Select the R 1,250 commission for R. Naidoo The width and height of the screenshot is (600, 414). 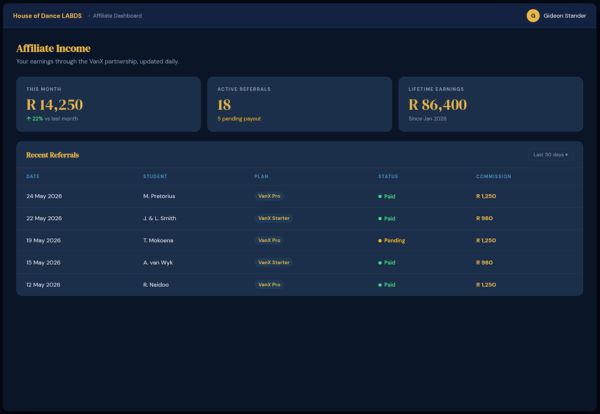(x=486, y=285)
